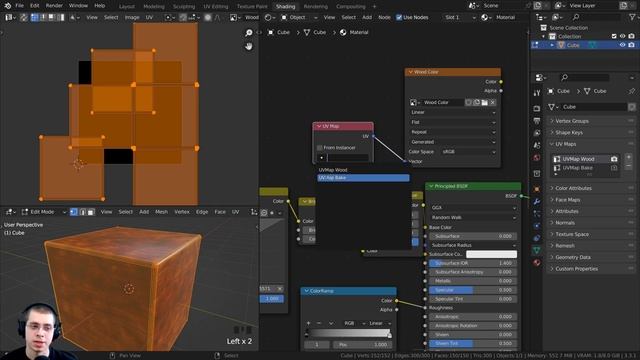This screenshot has height=360, width=640.
Task: Open the Material properties tab
Action: pos(537,262)
